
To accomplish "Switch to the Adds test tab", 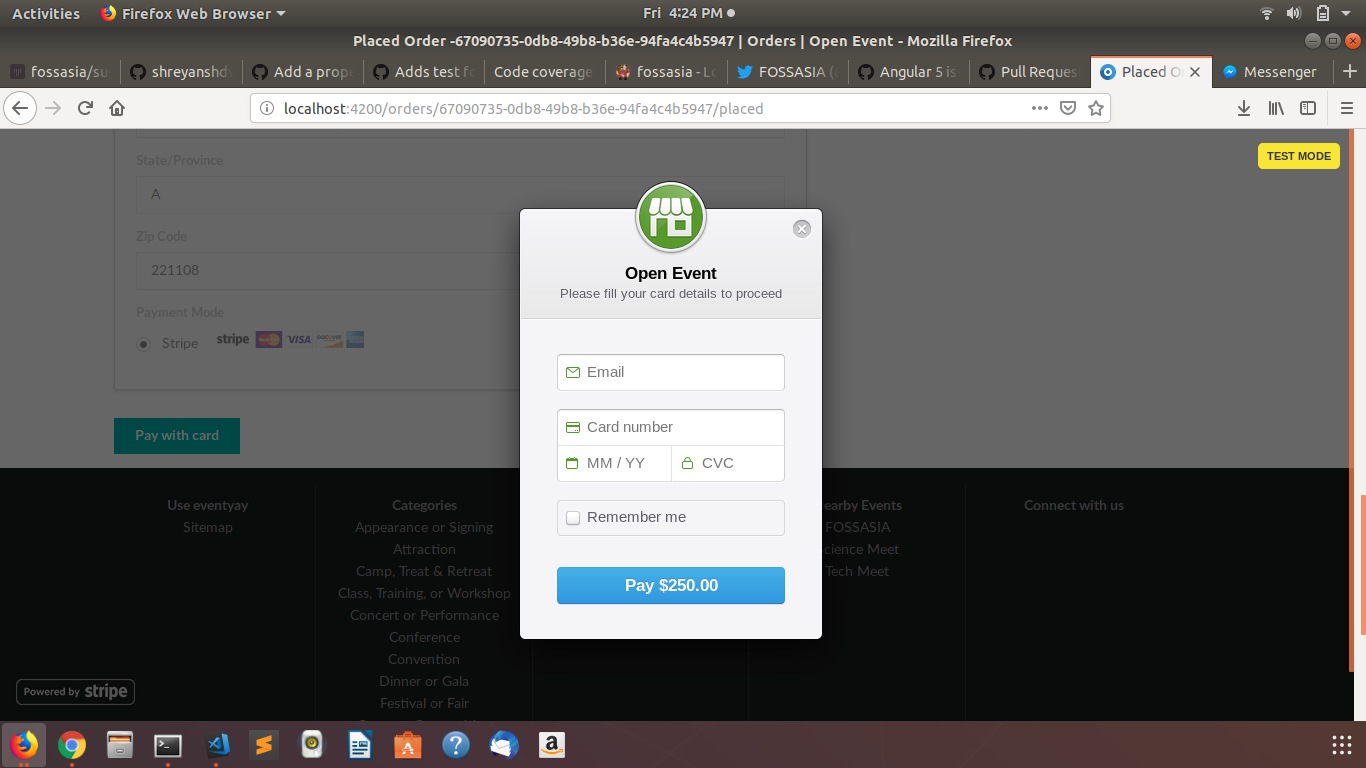I will pos(423,72).
